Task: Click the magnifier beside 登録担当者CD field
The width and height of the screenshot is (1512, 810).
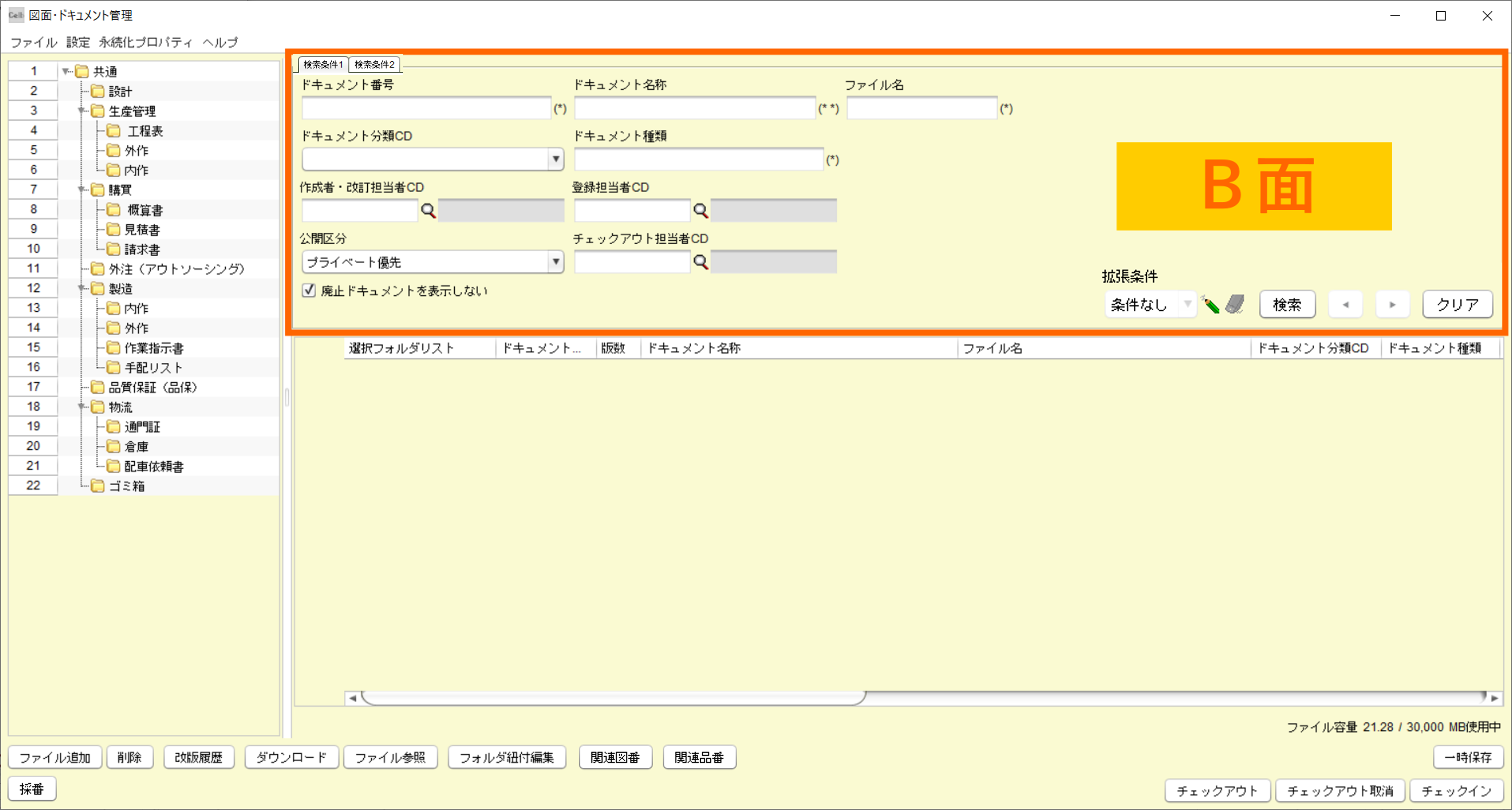Action: click(x=701, y=211)
